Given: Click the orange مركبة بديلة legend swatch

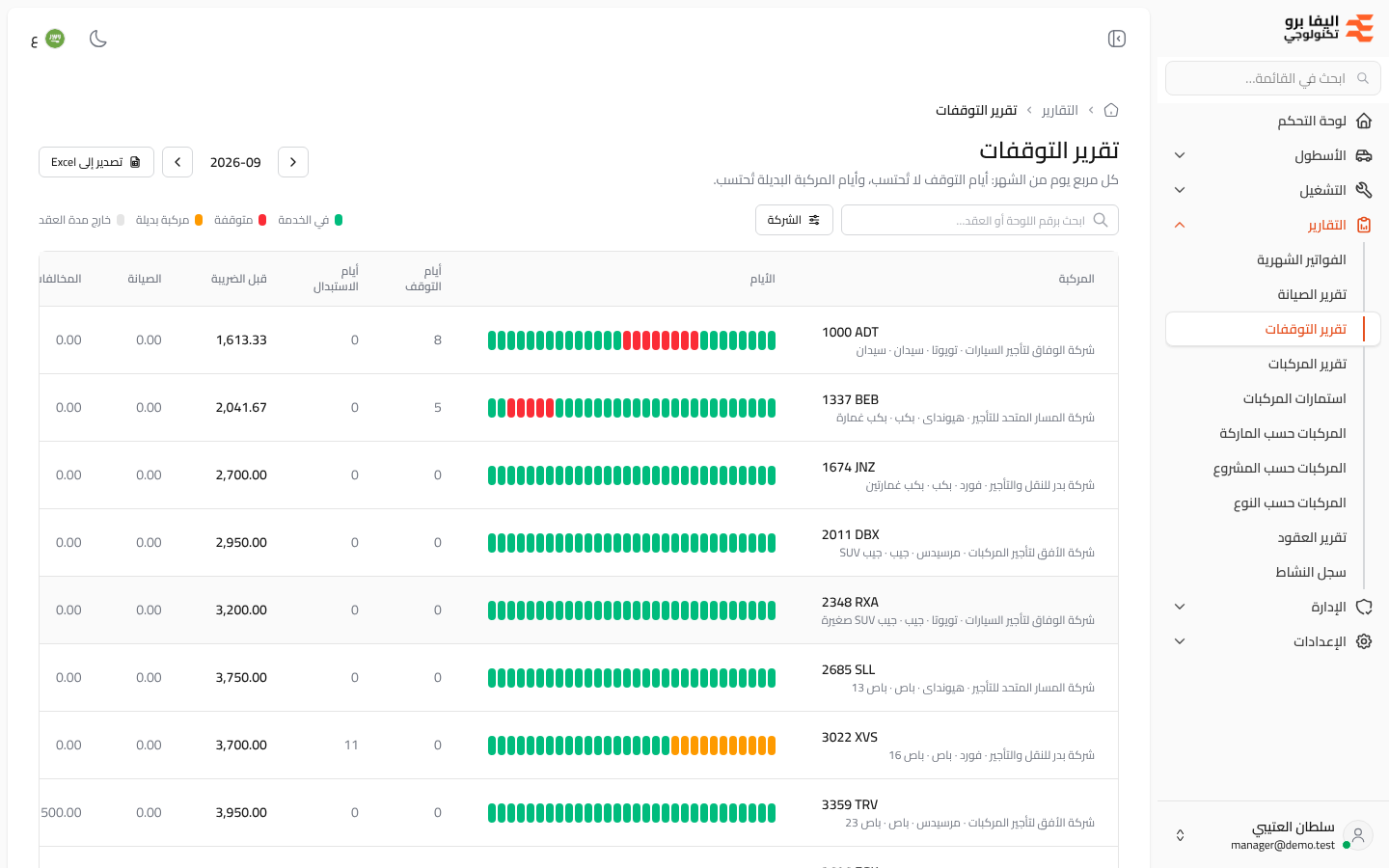Looking at the screenshot, I should tap(199, 220).
